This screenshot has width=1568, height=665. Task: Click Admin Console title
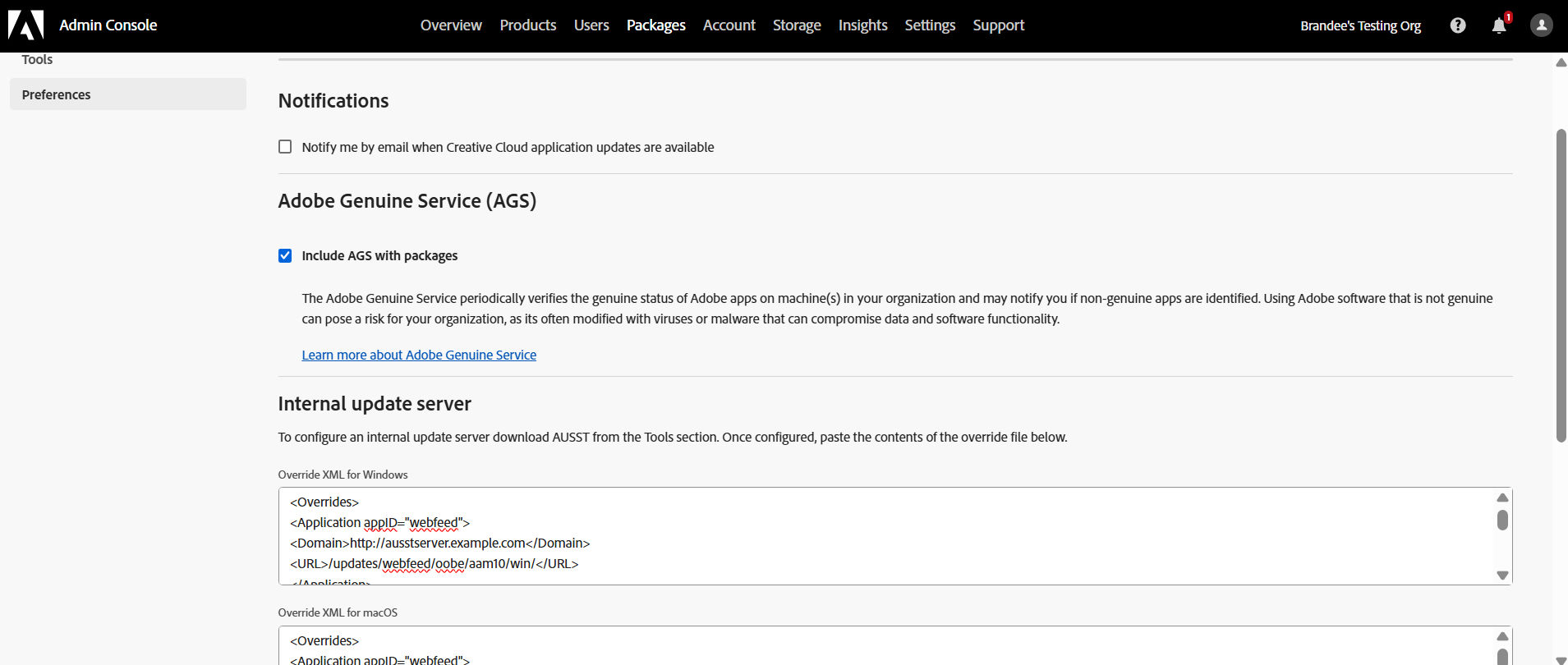pos(108,25)
